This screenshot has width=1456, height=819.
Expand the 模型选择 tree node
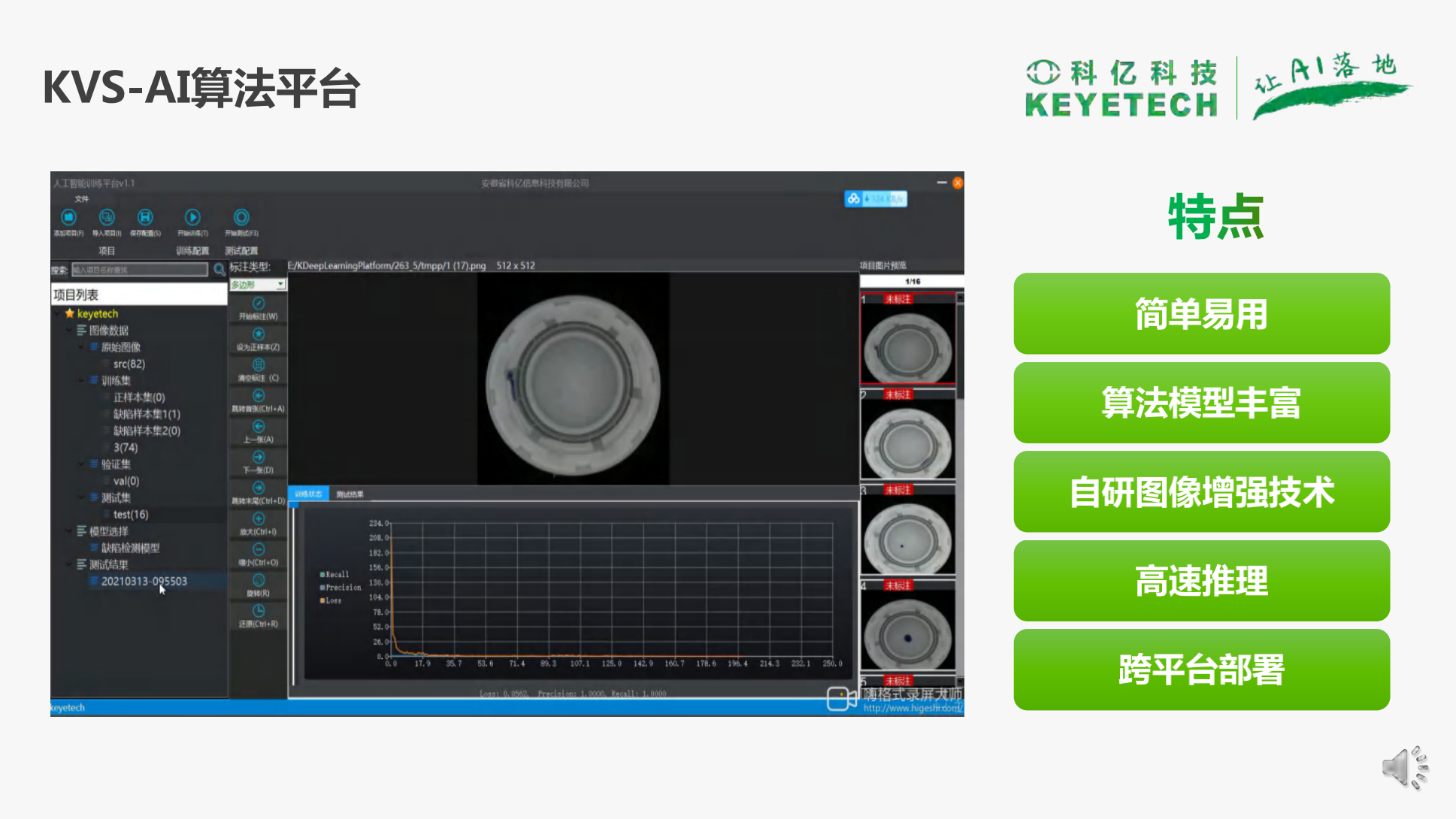point(68,530)
